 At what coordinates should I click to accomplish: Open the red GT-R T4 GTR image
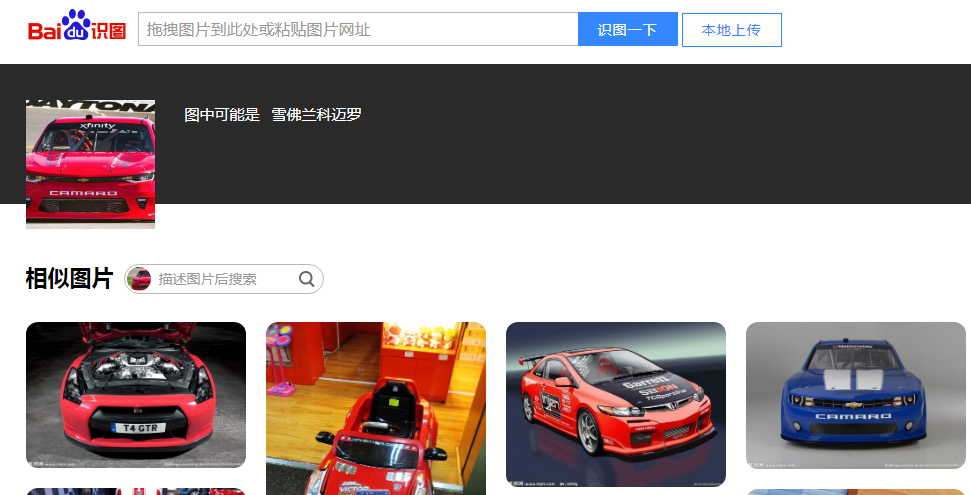(136, 395)
